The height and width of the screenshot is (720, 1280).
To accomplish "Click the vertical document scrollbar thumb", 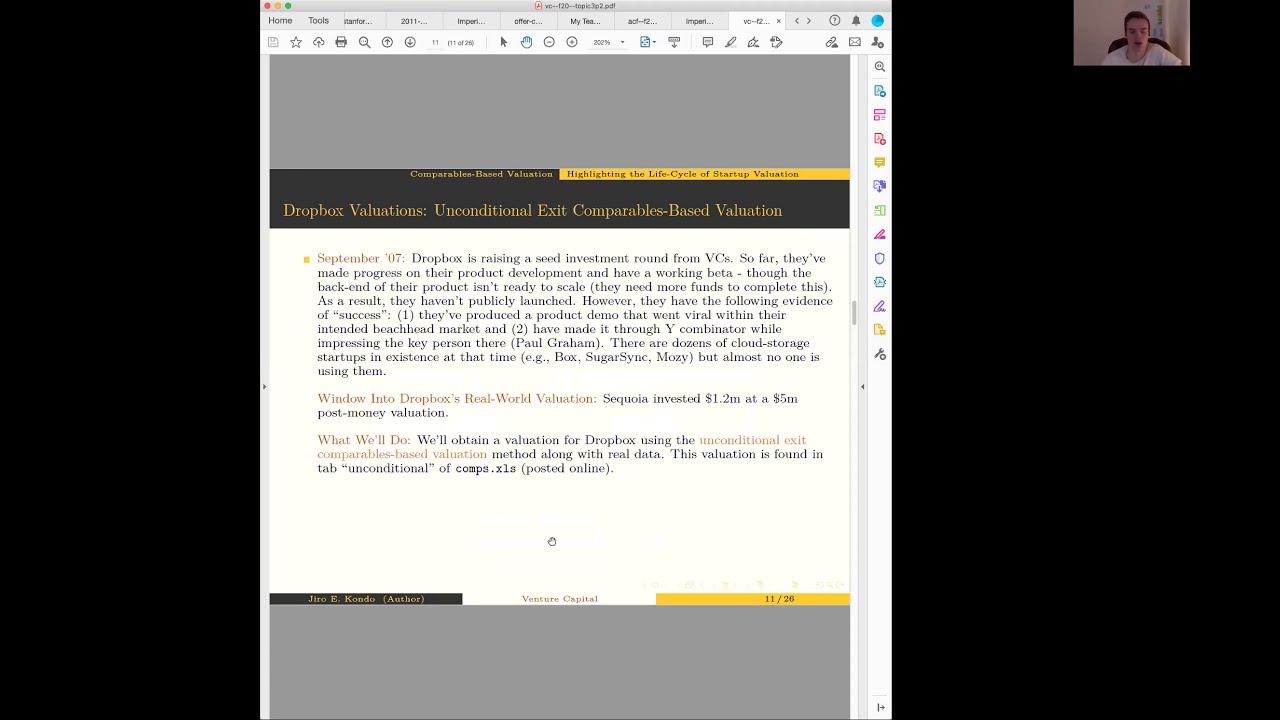I will [x=854, y=313].
